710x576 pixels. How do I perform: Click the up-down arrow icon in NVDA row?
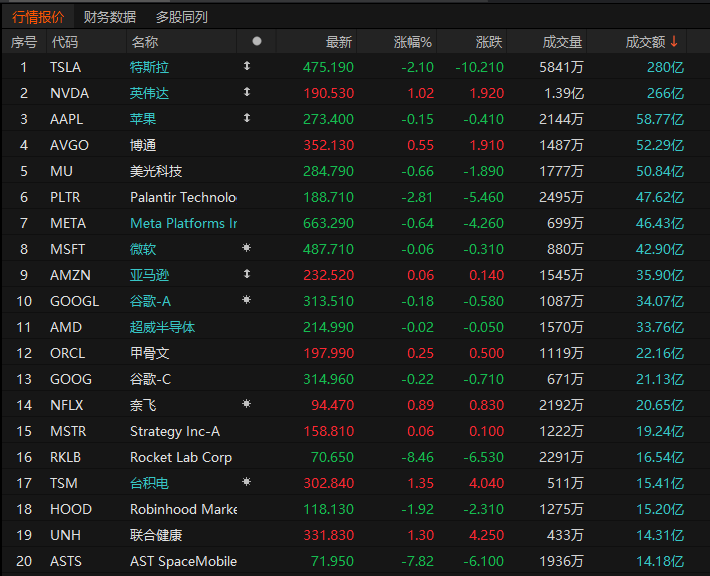pos(247,92)
